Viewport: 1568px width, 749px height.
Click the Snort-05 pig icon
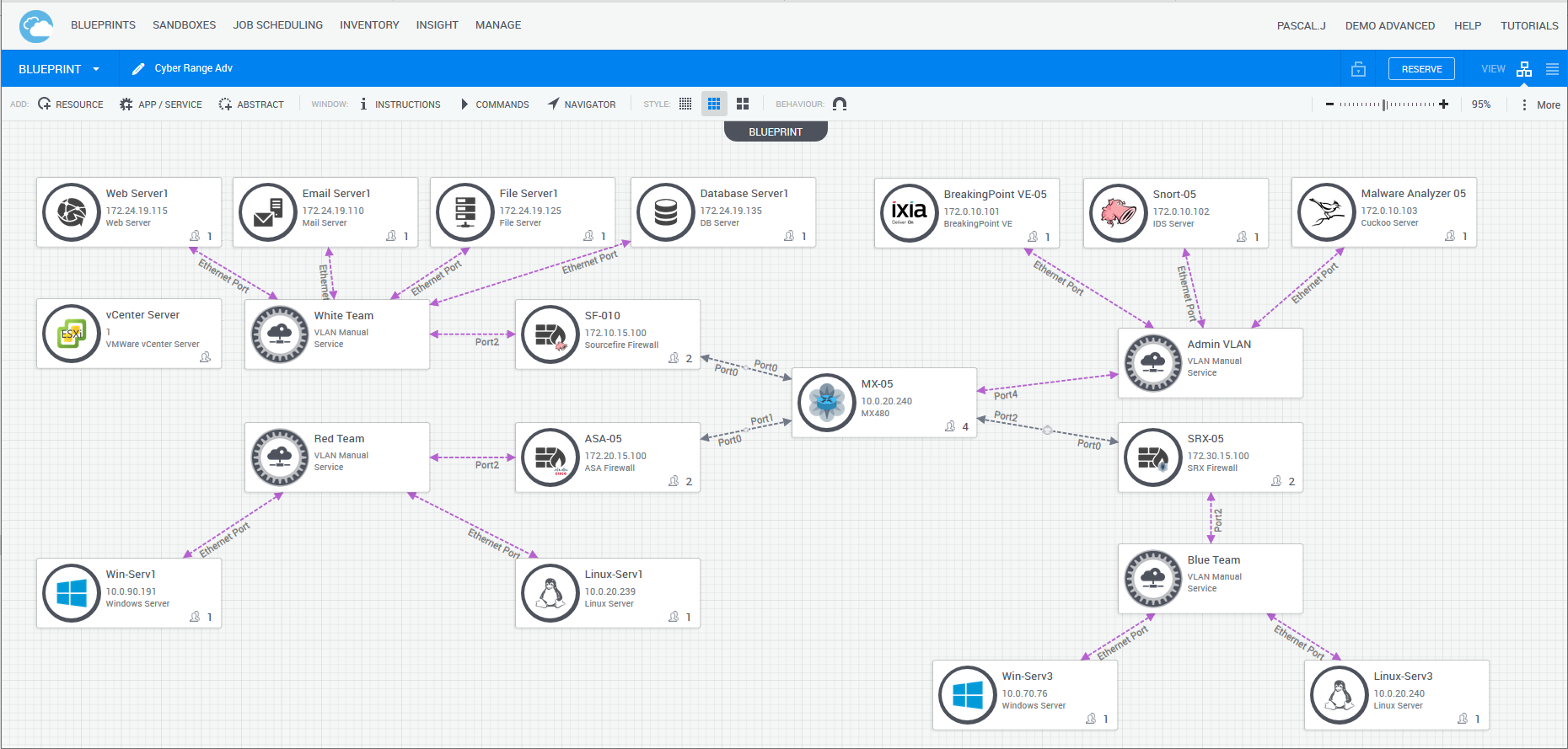point(1119,213)
